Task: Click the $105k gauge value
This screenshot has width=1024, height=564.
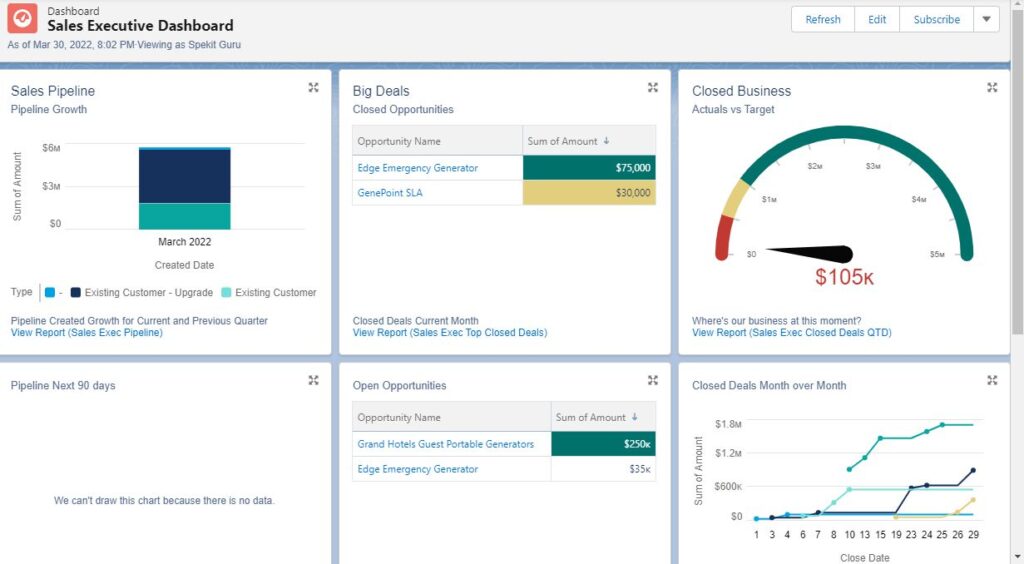Action: pos(844,277)
